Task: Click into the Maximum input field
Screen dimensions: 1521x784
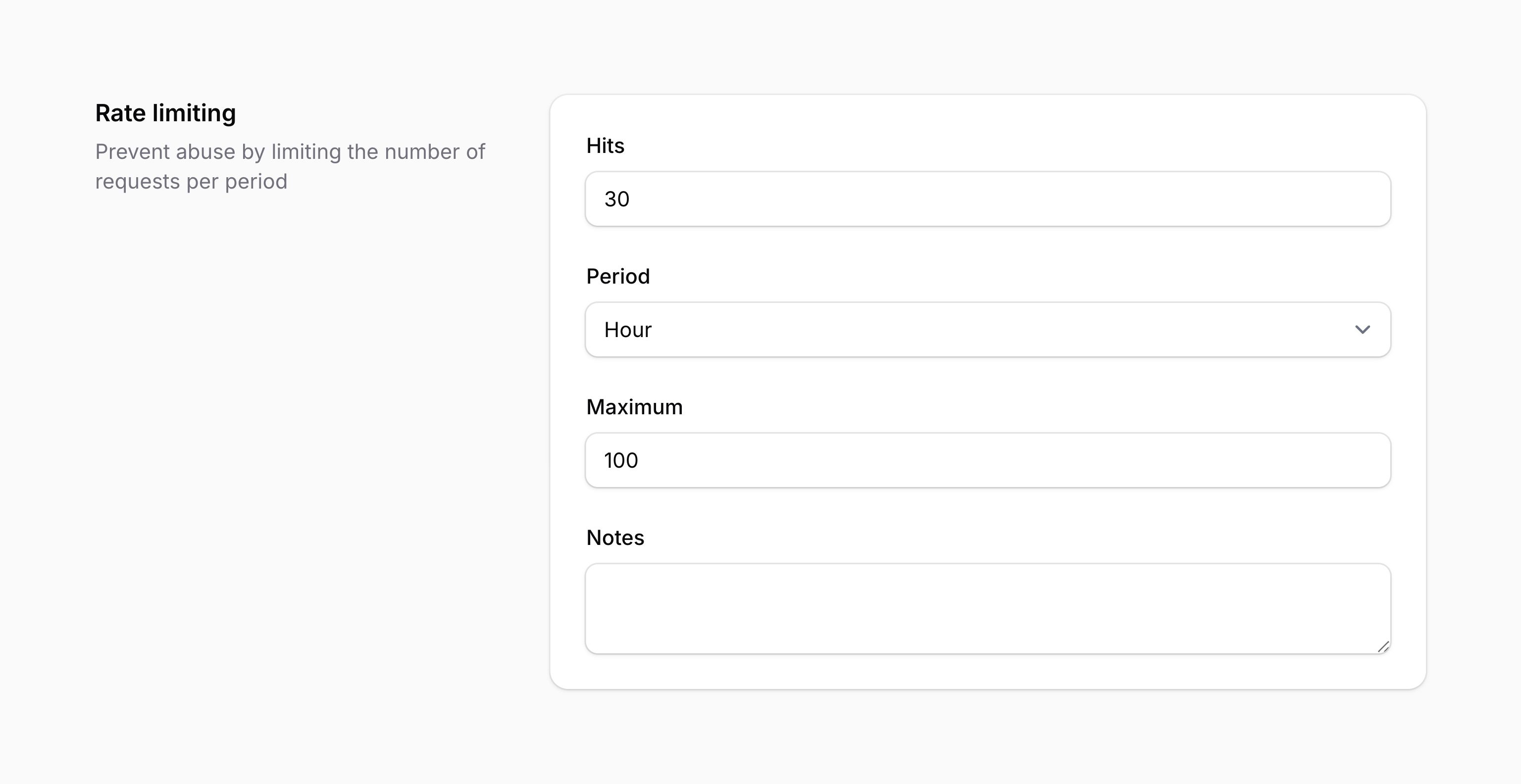Action: pyautogui.click(x=987, y=460)
